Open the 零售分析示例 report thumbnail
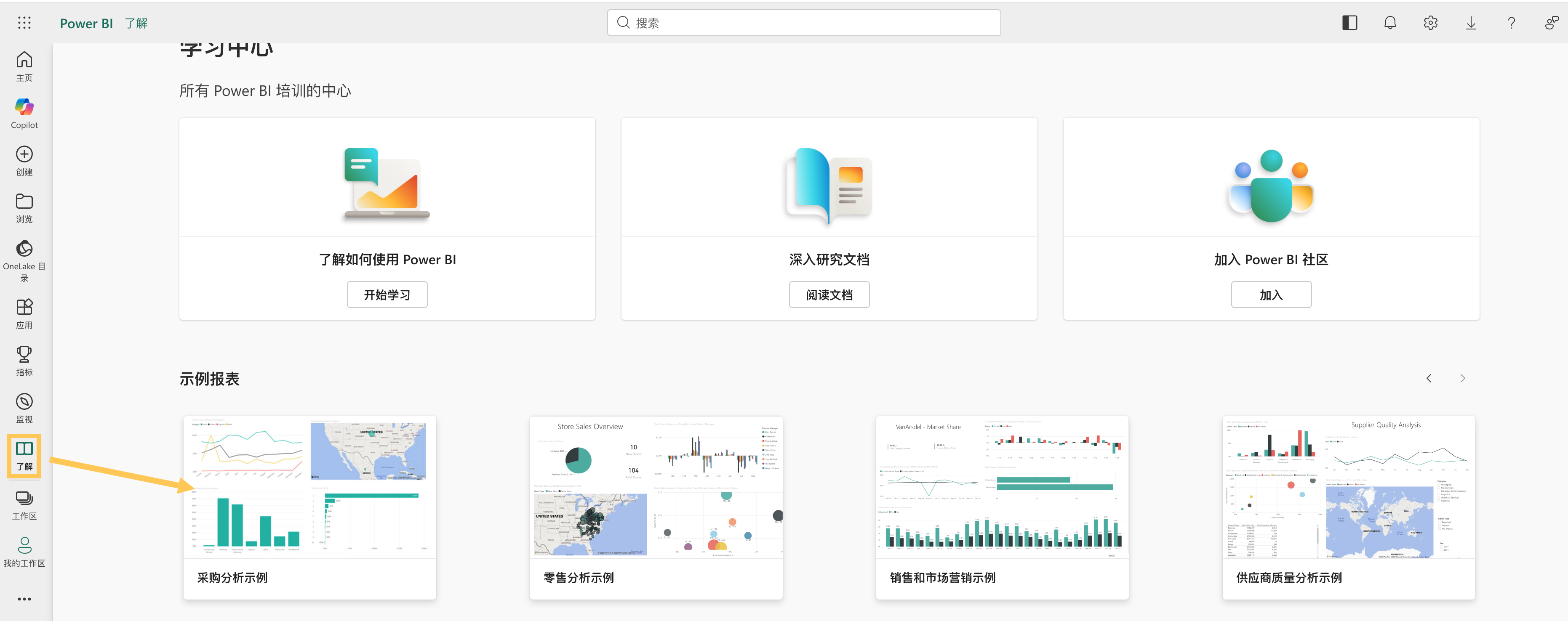The height and width of the screenshot is (621, 1568). (x=656, y=488)
